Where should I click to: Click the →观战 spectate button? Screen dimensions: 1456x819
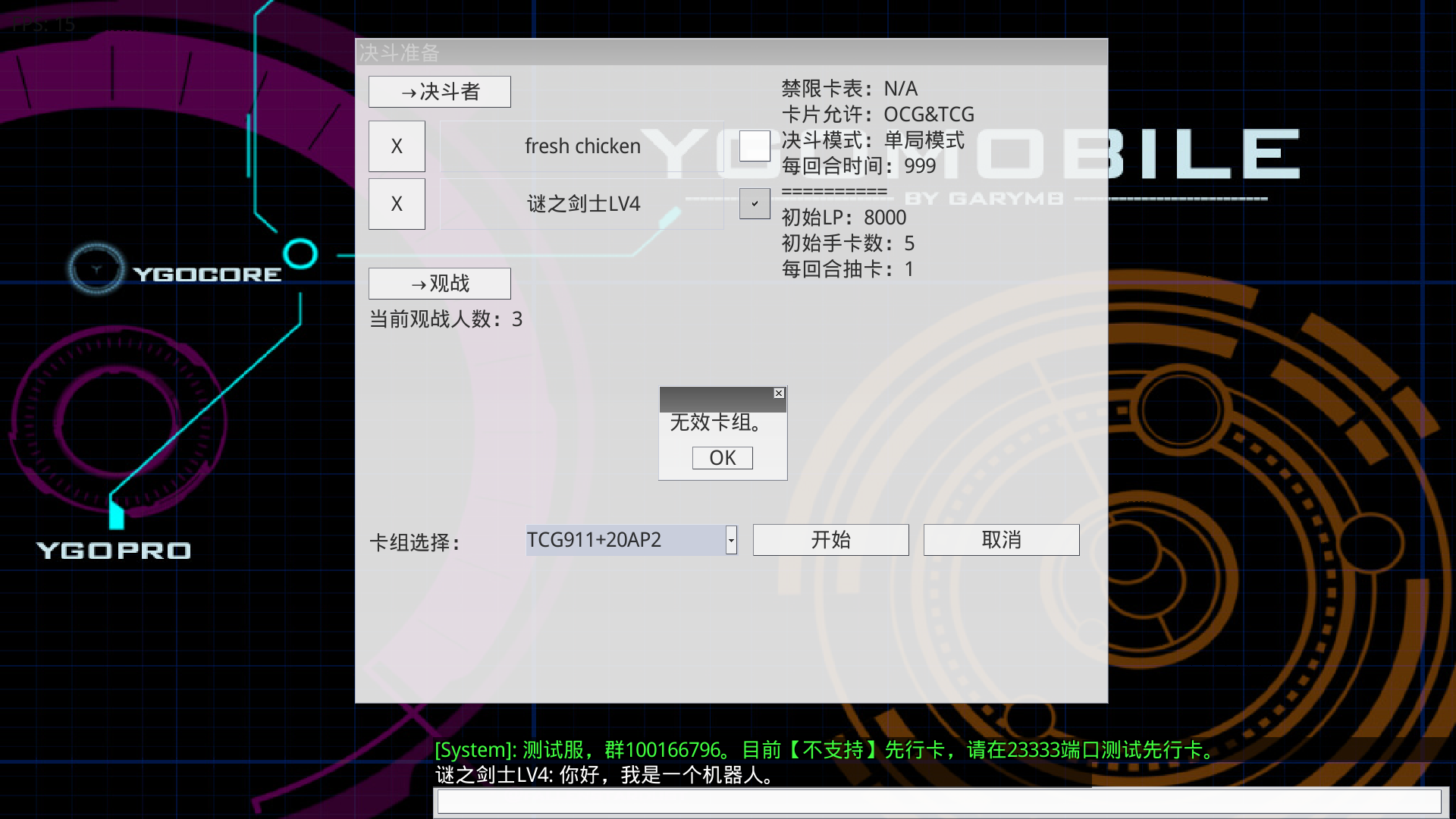pyautogui.click(x=440, y=284)
